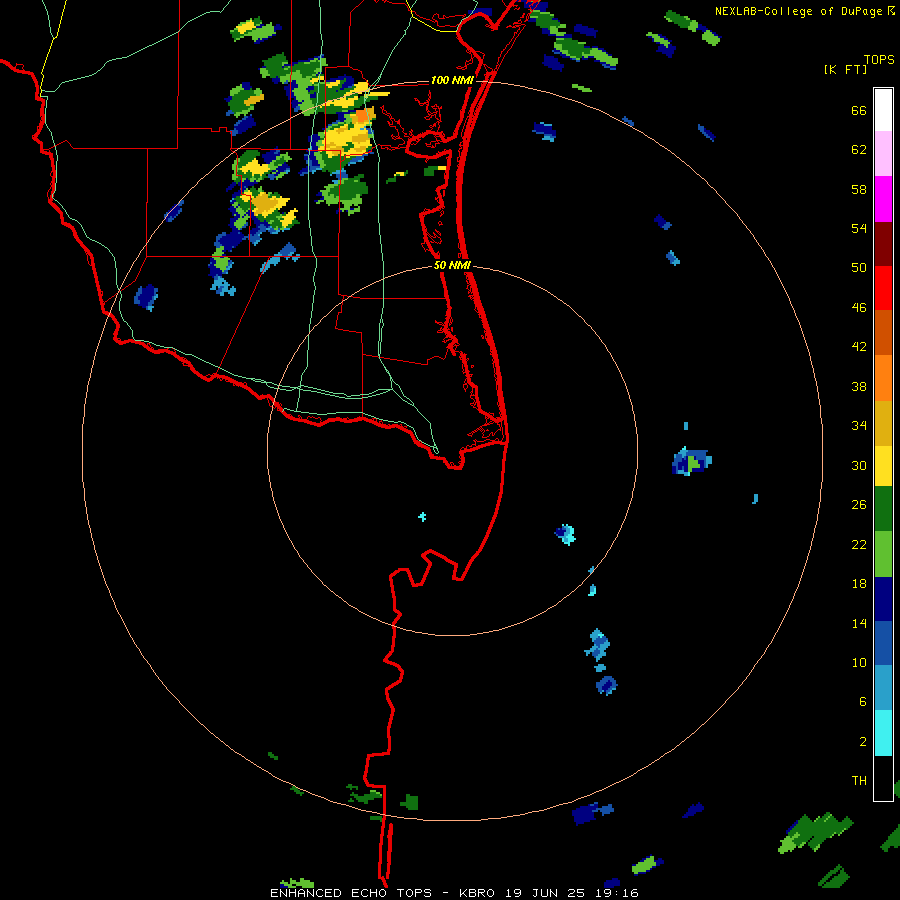Select the 22 value on the legend
This screenshot has height=900, width=900.
pyautogui.click(x=859, y=544)
